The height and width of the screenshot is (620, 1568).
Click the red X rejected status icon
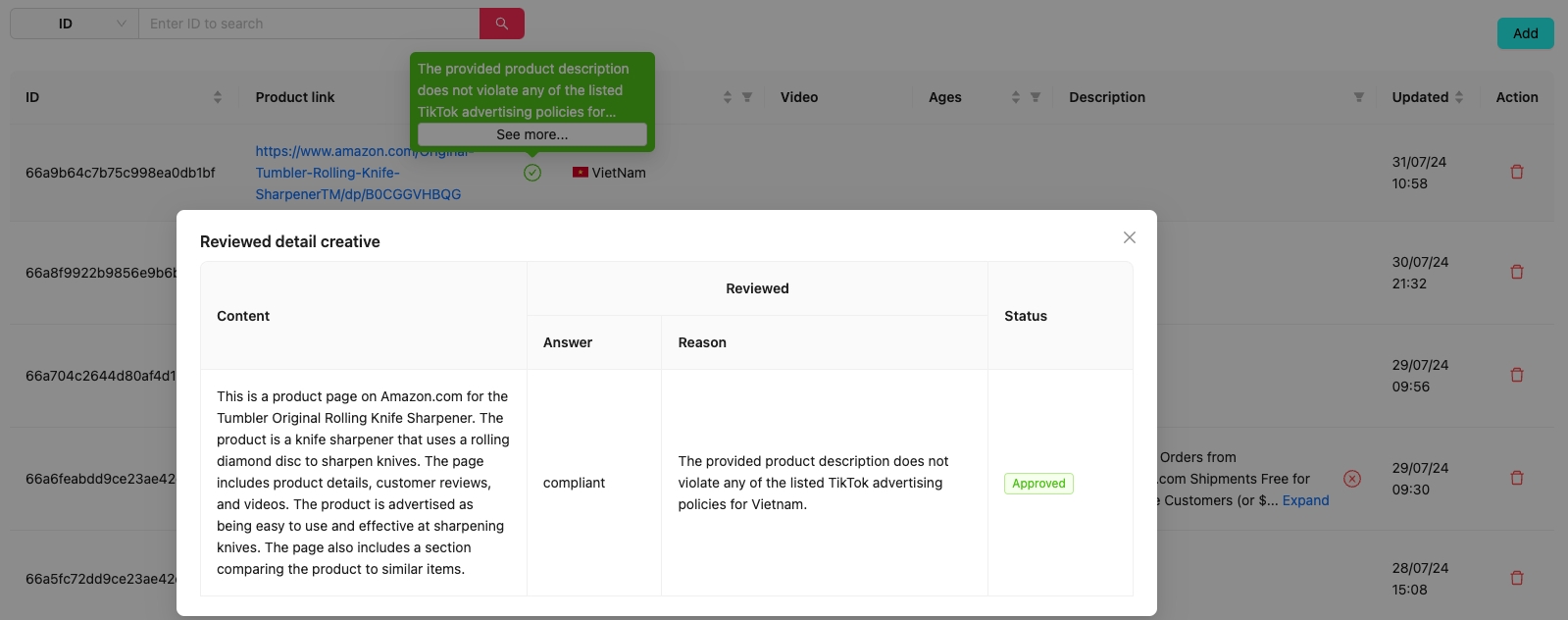tap(1351, 479)
